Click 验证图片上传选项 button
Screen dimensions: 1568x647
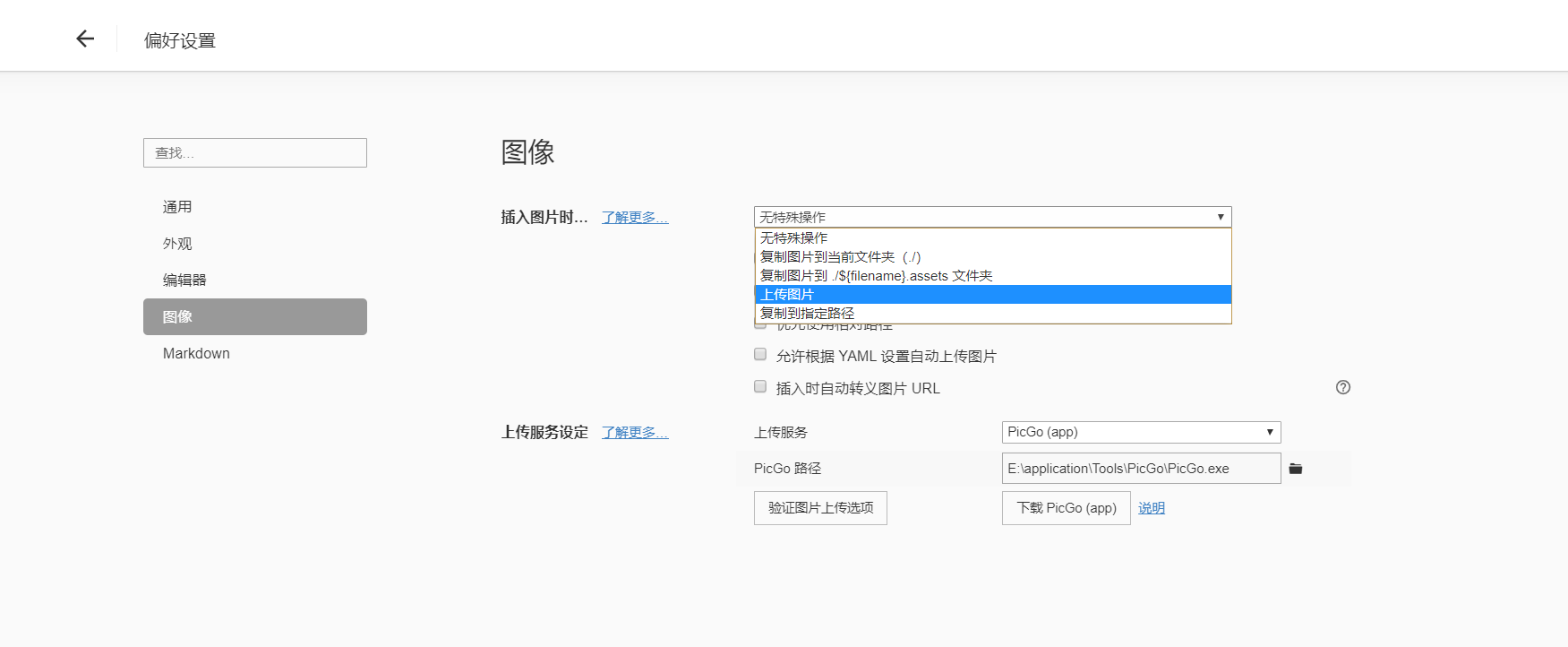click(x=820, y=508)
